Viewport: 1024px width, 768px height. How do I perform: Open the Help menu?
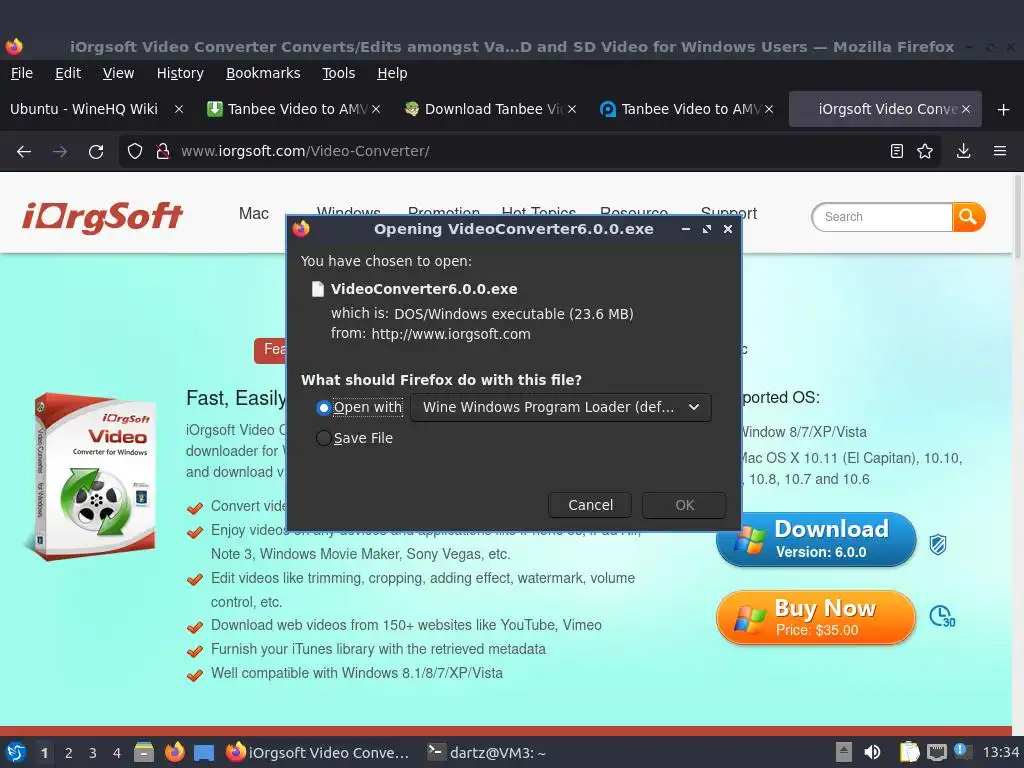(x=392, y=73)
